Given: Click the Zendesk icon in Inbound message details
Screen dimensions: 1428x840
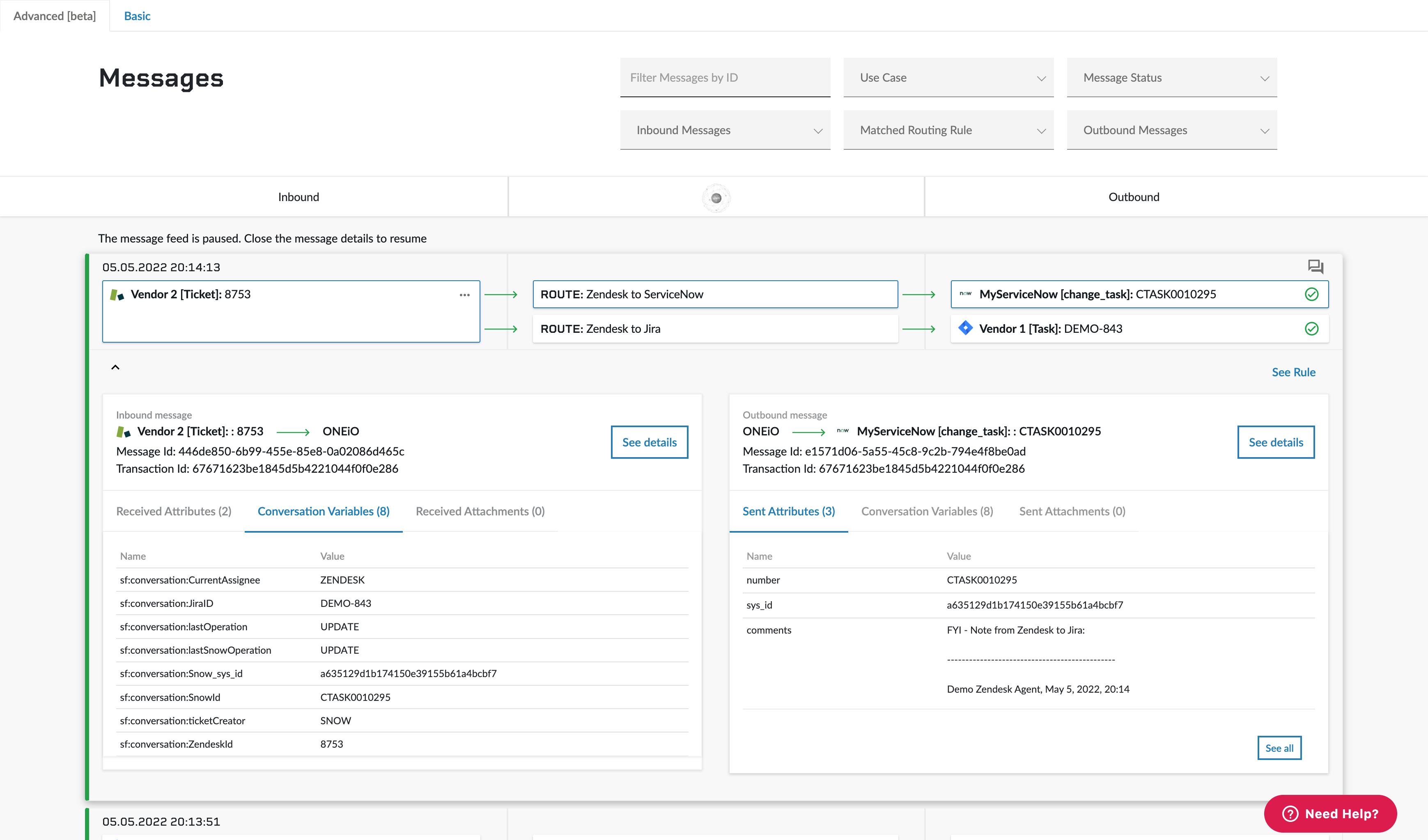Looking at the screenshot, I should (x=124, y=432).
